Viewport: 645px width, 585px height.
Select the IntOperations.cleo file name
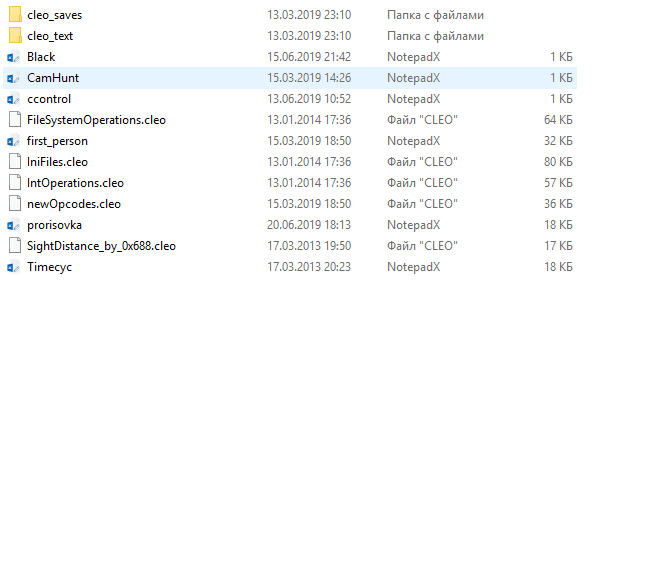[x=75, y=183]
